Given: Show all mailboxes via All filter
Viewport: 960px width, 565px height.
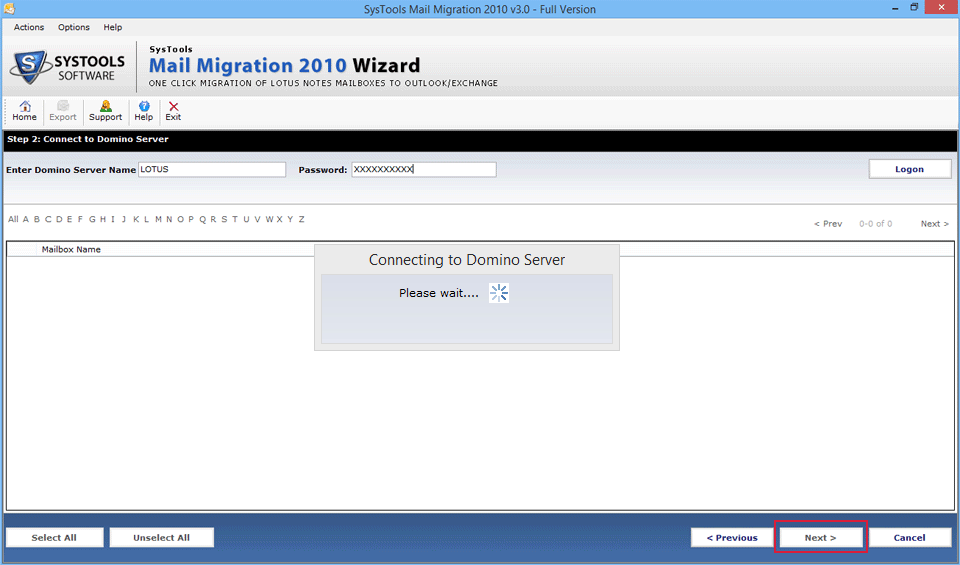Looking at the screenshot, I should click(13, 219).
